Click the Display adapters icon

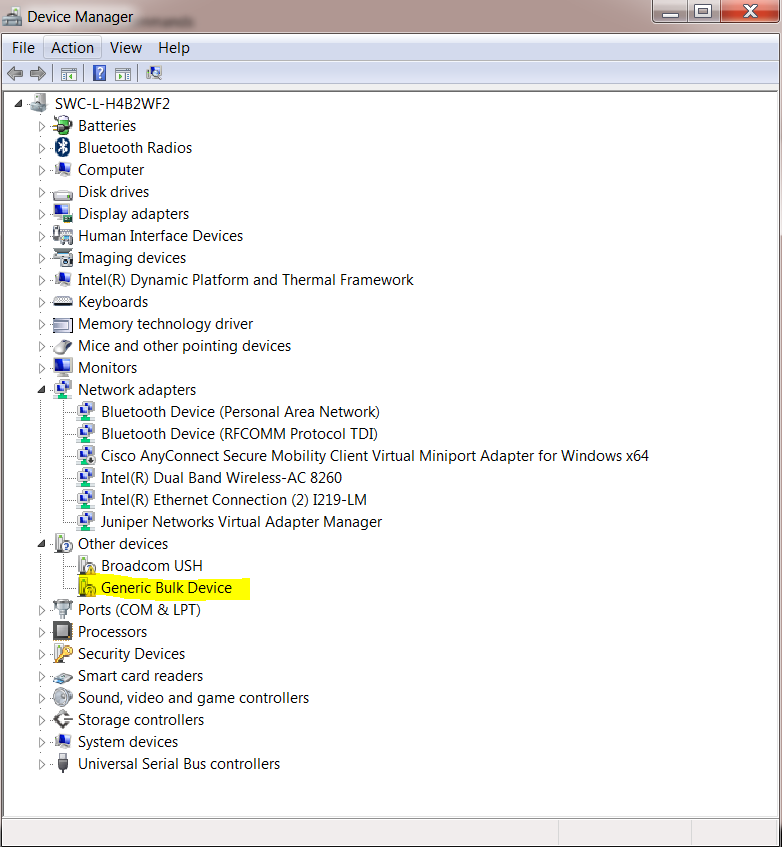coord(63,213)
